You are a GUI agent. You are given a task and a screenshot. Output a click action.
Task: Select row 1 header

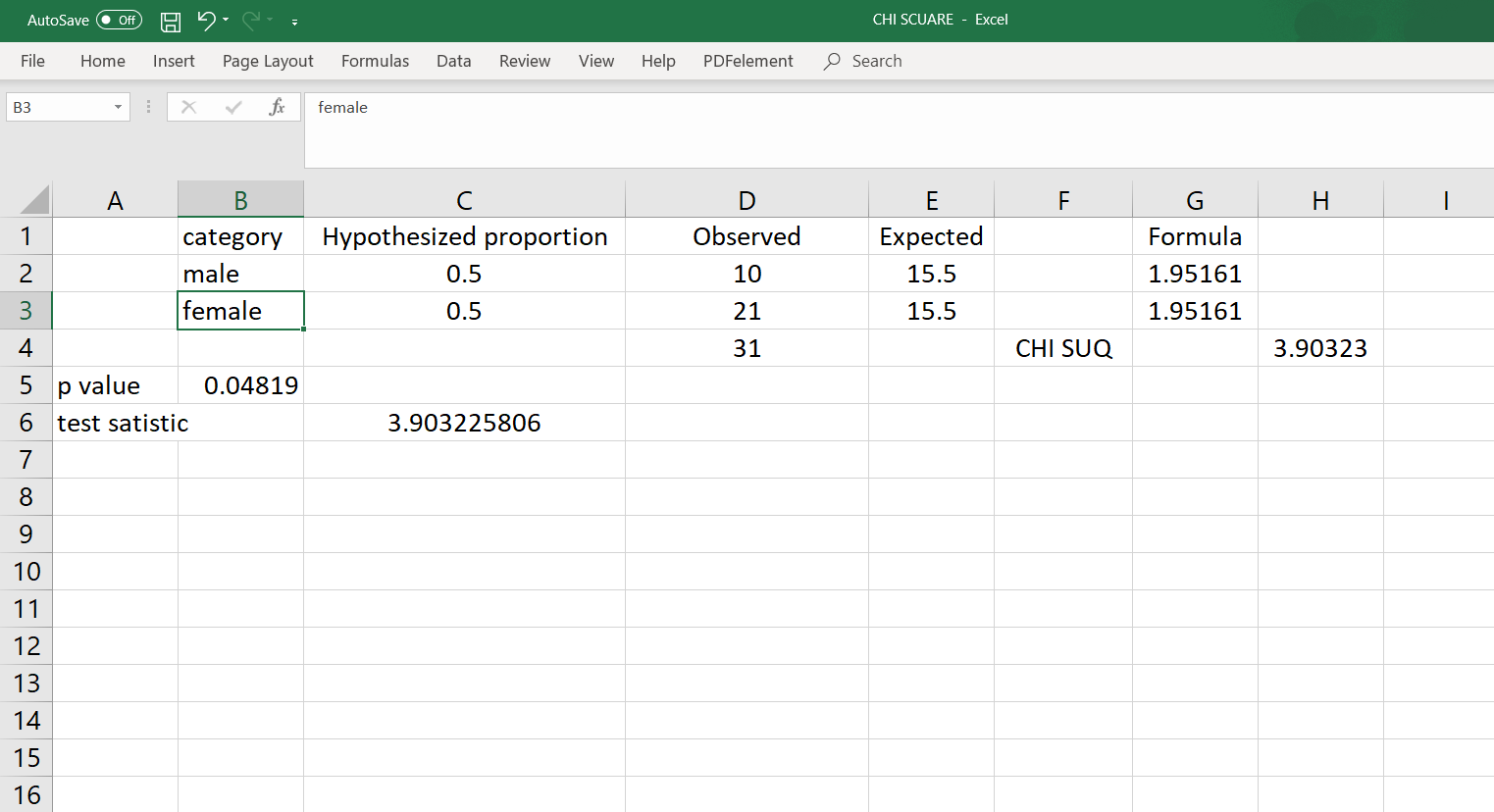click(26, 236)
